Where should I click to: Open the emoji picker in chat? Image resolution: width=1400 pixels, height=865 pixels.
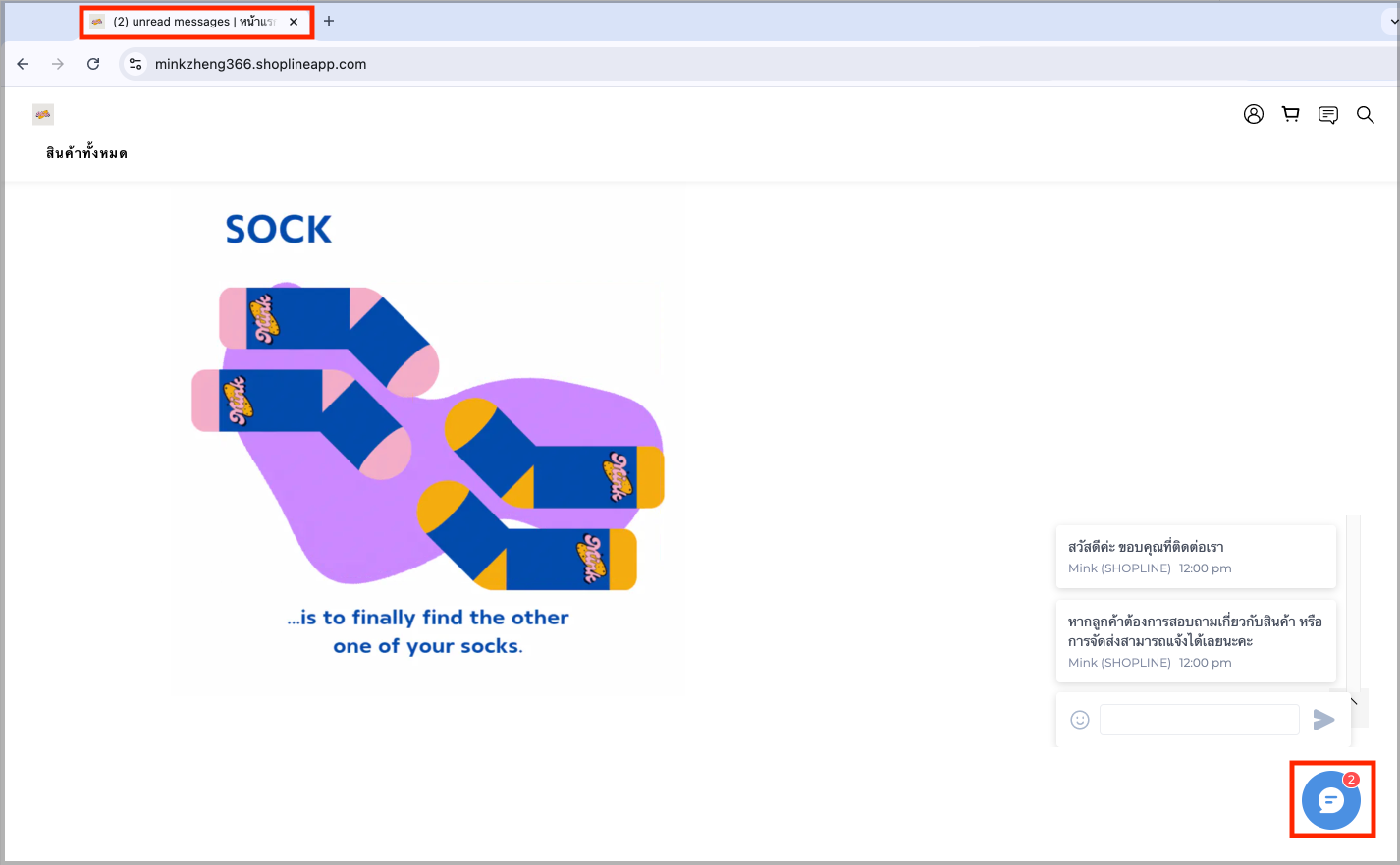1080,720
